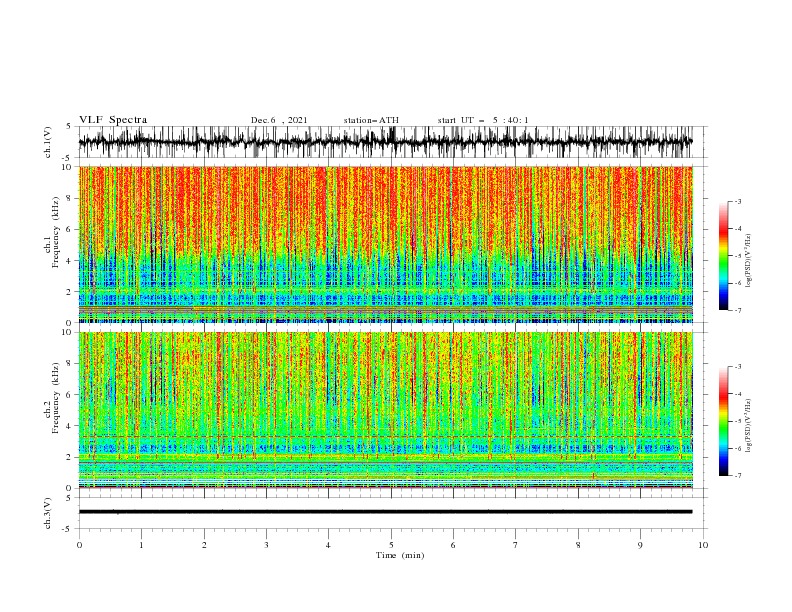Screen dimensions: 792x612
Task: Click the ch.1 spectrogram color bar
Action: point(723,256)
